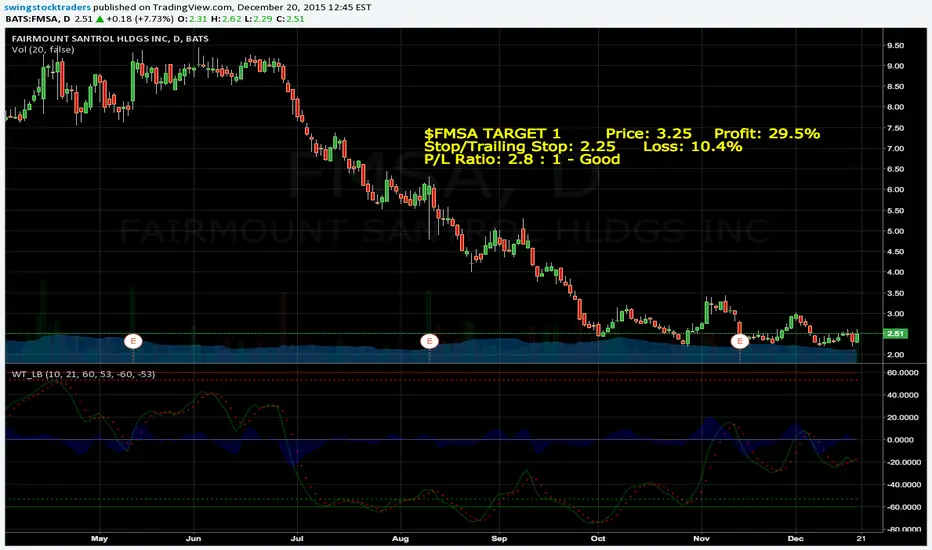
Task: Click the -60.0000 oscillator axis label
Action: pos(902,507)
